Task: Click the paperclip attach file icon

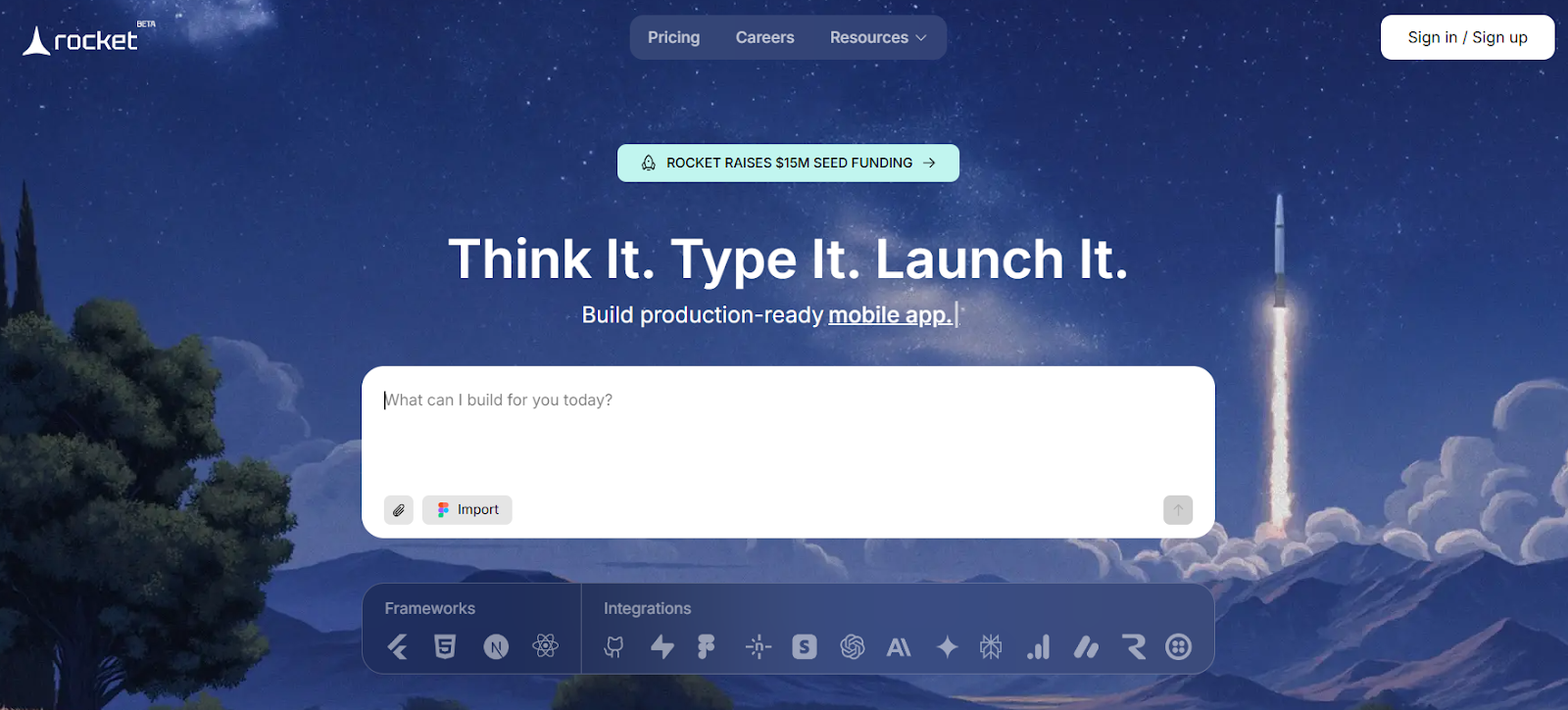Action: coord(399,510)
